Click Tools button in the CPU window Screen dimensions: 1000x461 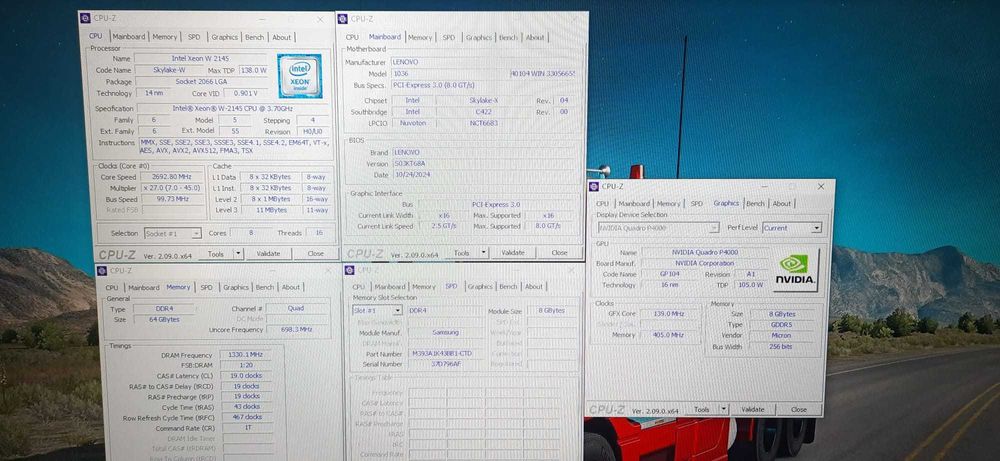pyautogui.click(x=216, y=253)
